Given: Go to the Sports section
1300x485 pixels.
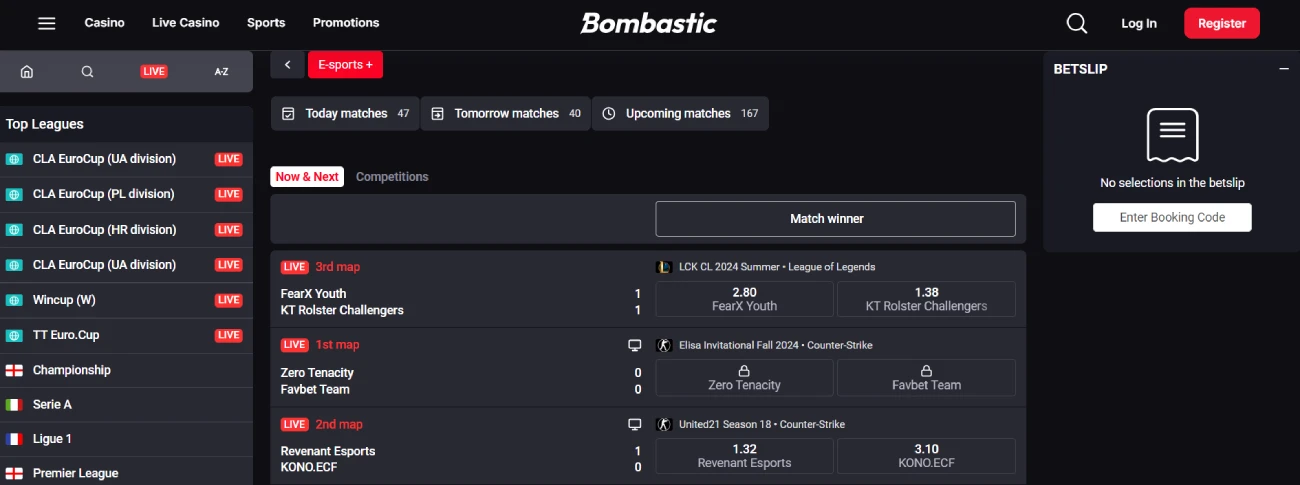Looking at the screenshot, I should tap(266, 23).
